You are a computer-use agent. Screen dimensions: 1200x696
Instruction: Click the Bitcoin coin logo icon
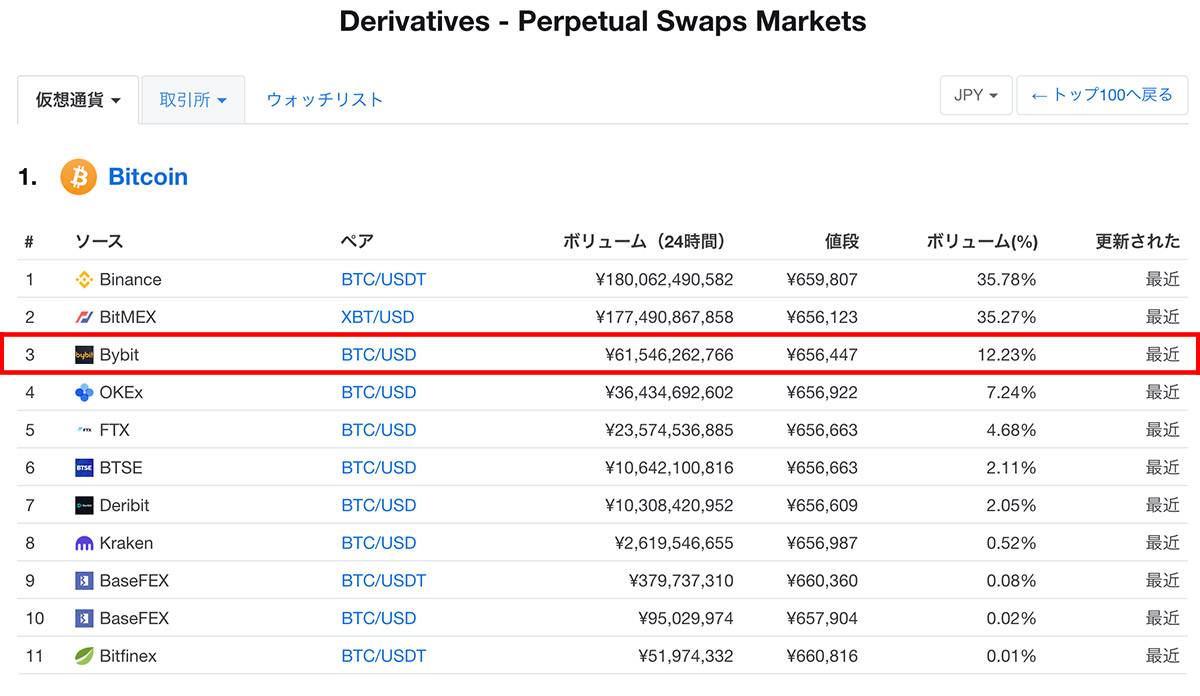(78, 177)
